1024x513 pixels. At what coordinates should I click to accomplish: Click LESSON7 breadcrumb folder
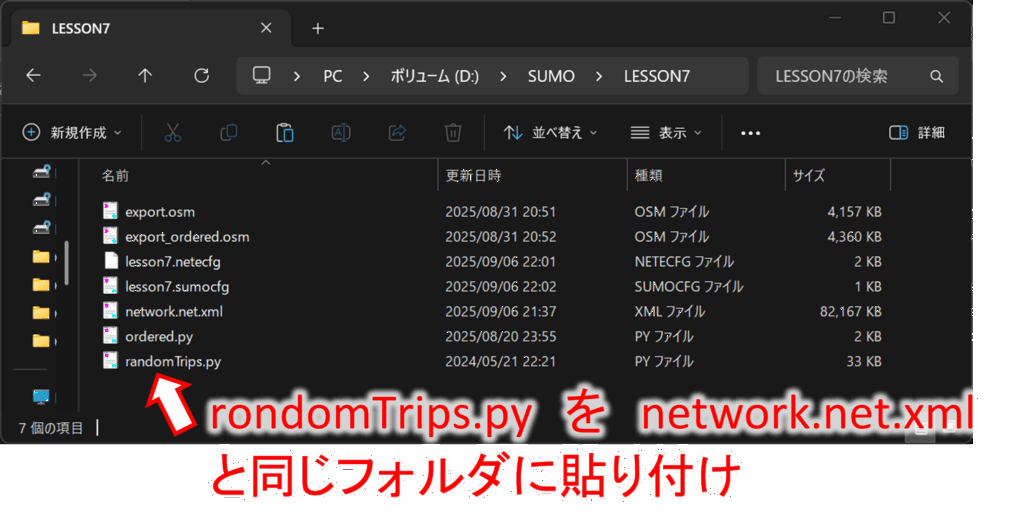657,76
